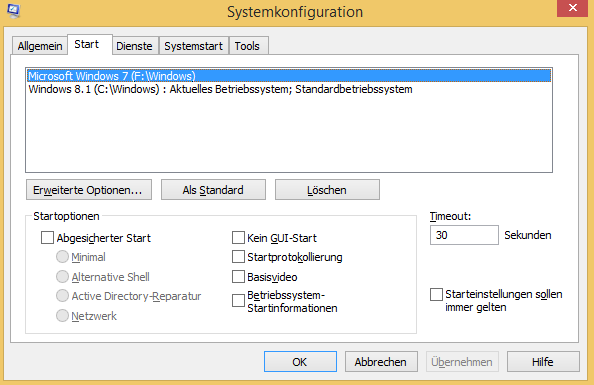Enable Starteinstellungen sollen immer gelten
The image size is (594, 385).
tap(436, 294)
